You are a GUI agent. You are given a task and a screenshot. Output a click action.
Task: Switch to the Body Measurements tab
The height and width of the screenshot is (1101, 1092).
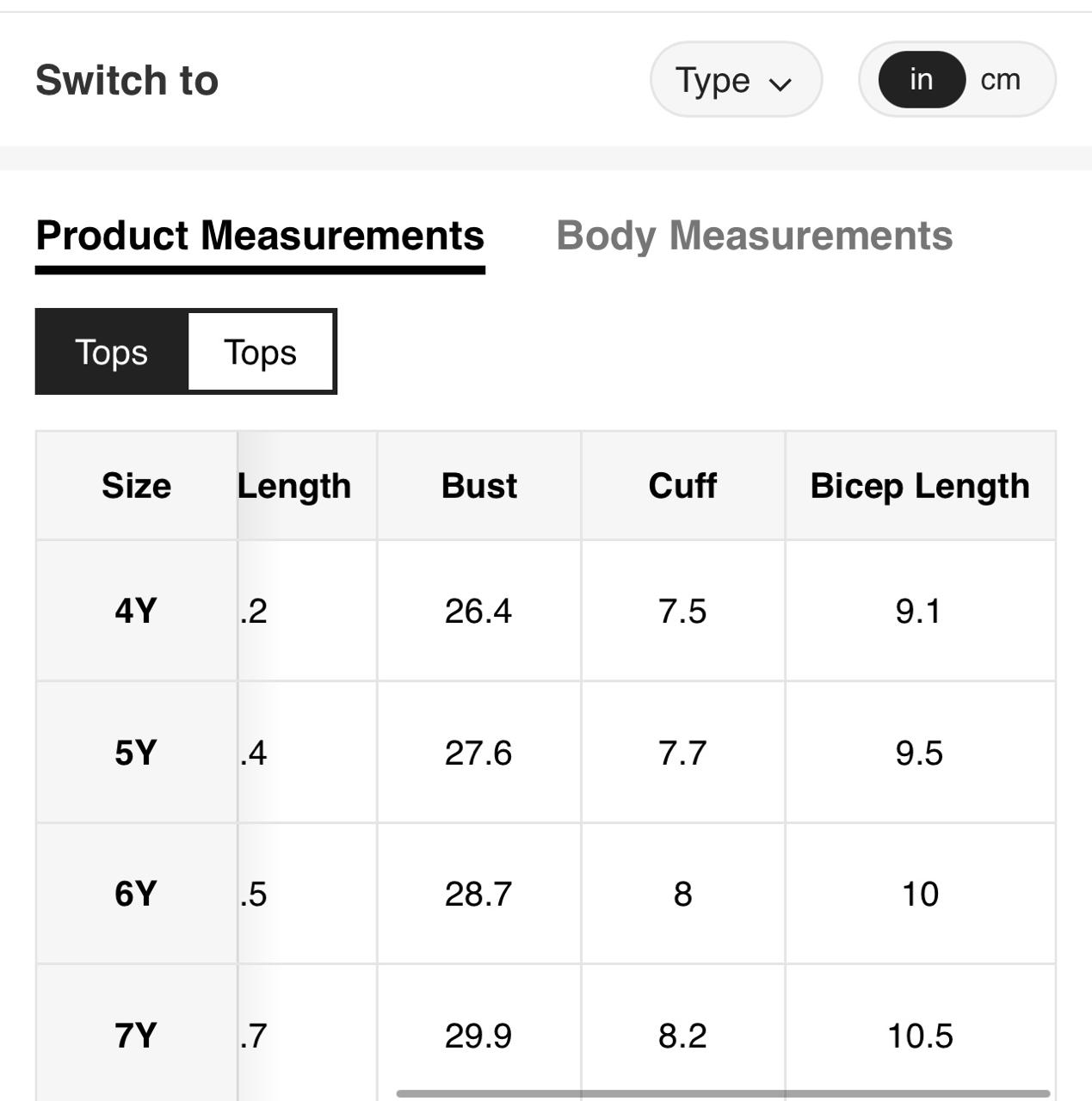tap(754, 237)
